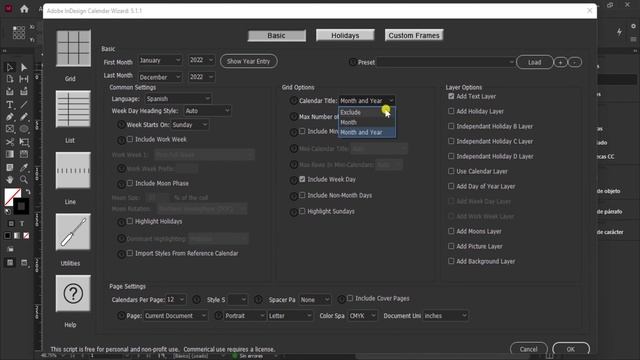Open Last Month December dropdown

click(160, 77)
